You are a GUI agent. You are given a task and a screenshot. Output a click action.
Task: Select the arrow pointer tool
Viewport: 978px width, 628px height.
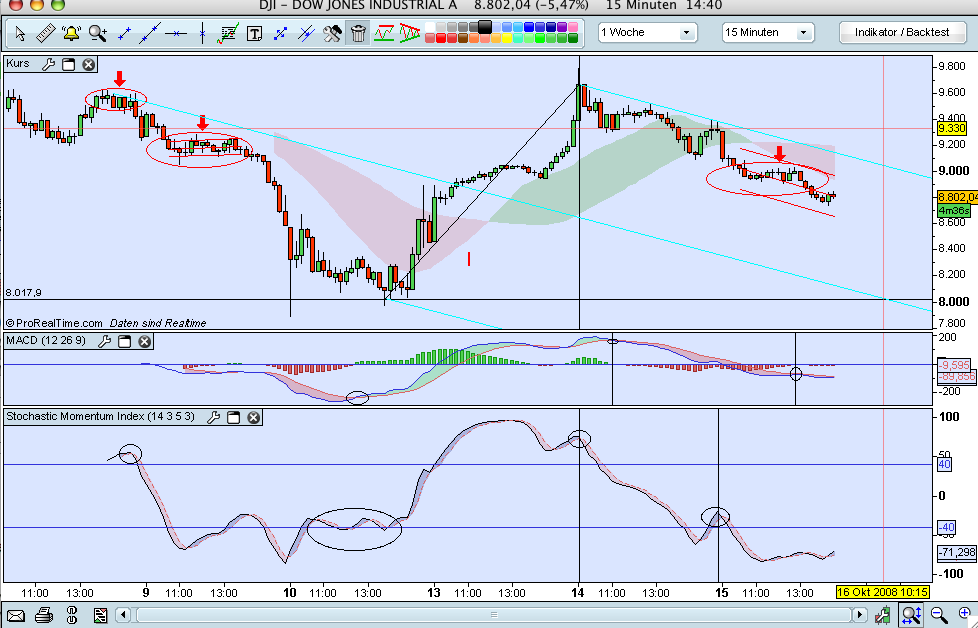click(20, 33)
